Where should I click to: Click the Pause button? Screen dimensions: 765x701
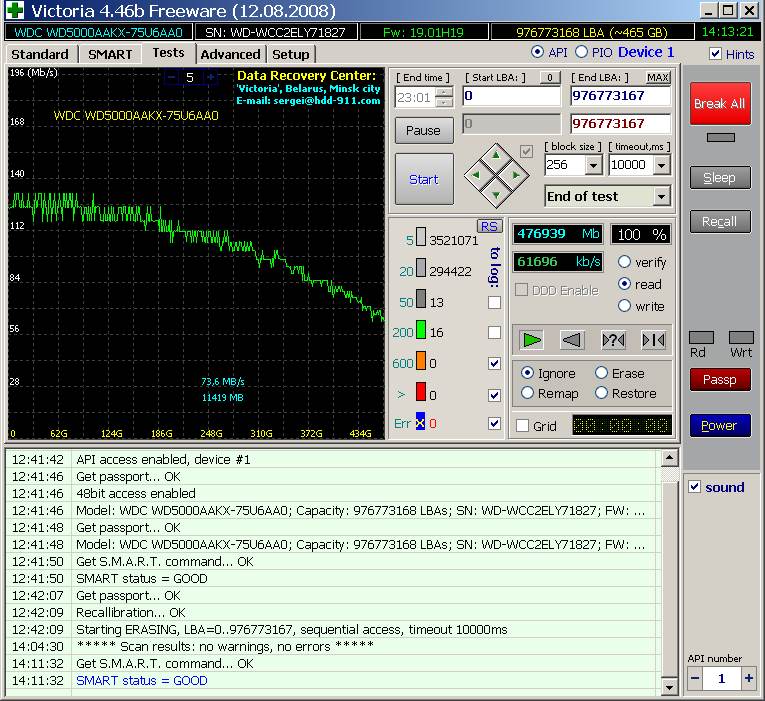click(x=423, y=130)
